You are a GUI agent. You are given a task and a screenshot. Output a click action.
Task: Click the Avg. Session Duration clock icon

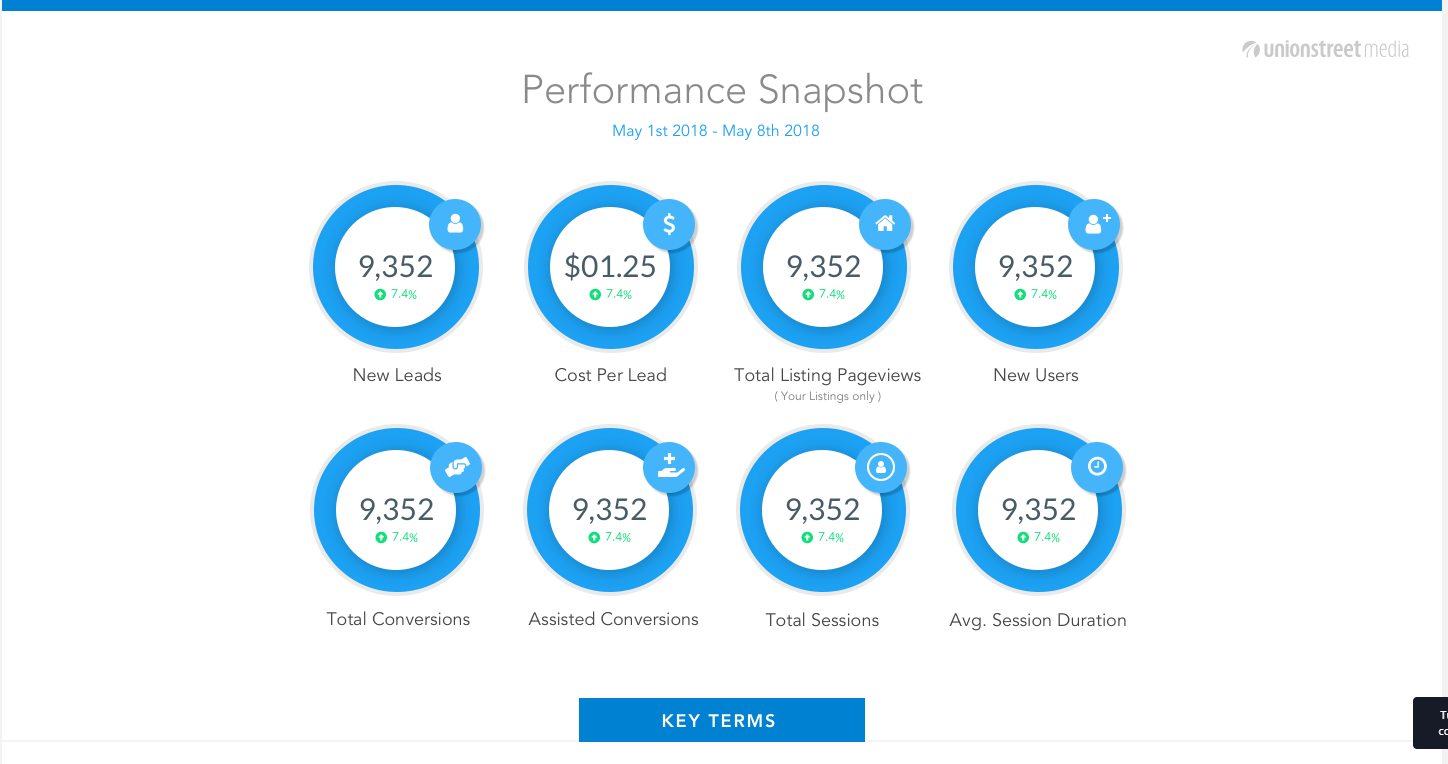1097,467
